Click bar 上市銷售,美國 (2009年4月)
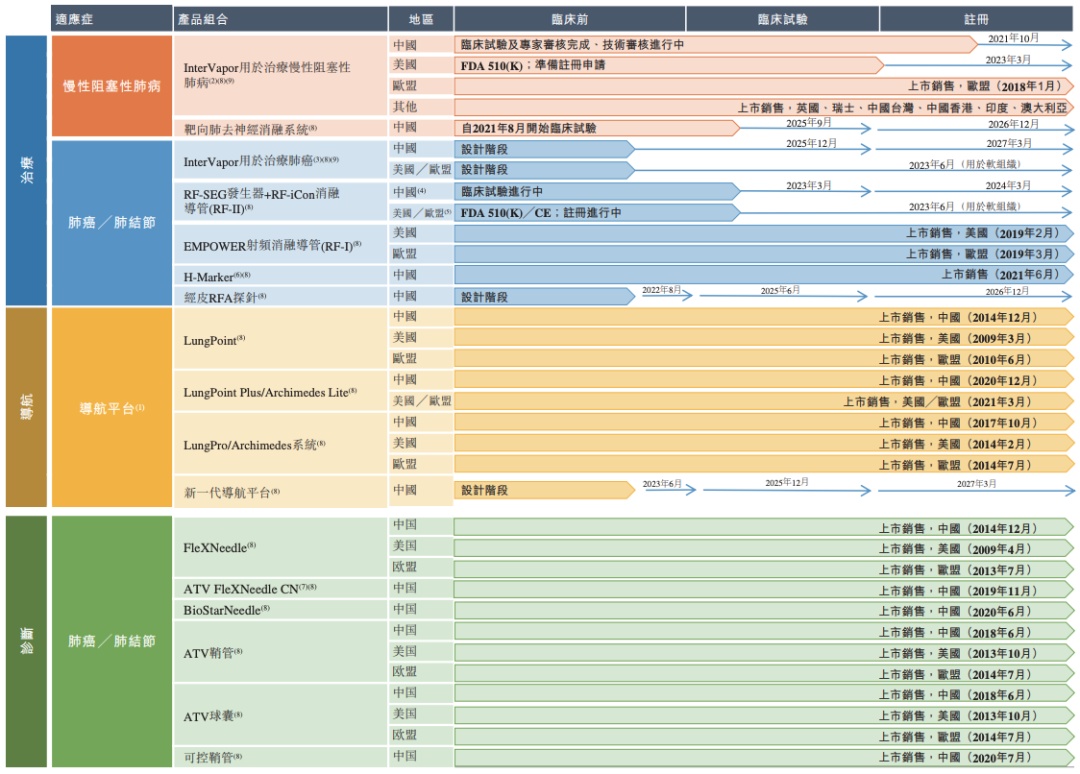 click(764, 549)
